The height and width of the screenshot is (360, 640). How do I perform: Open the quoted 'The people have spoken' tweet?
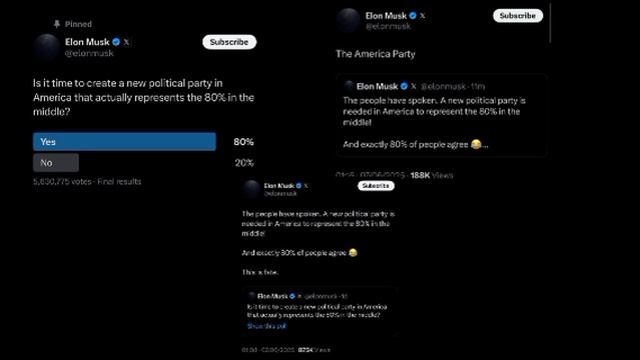(x=442, y=116)
